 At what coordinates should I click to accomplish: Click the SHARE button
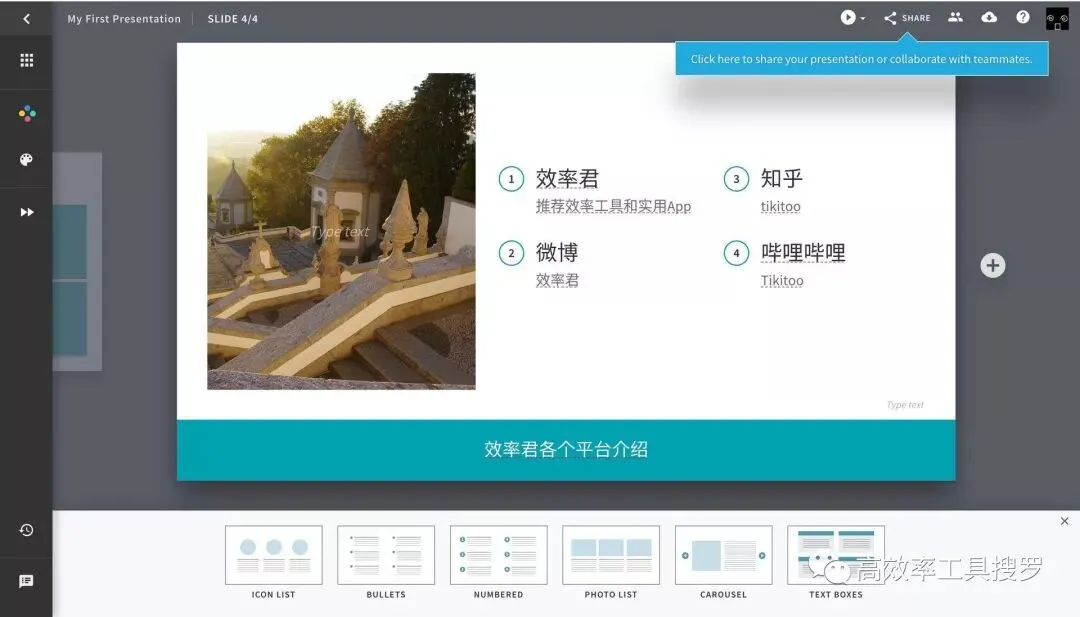tap(907, 19)
